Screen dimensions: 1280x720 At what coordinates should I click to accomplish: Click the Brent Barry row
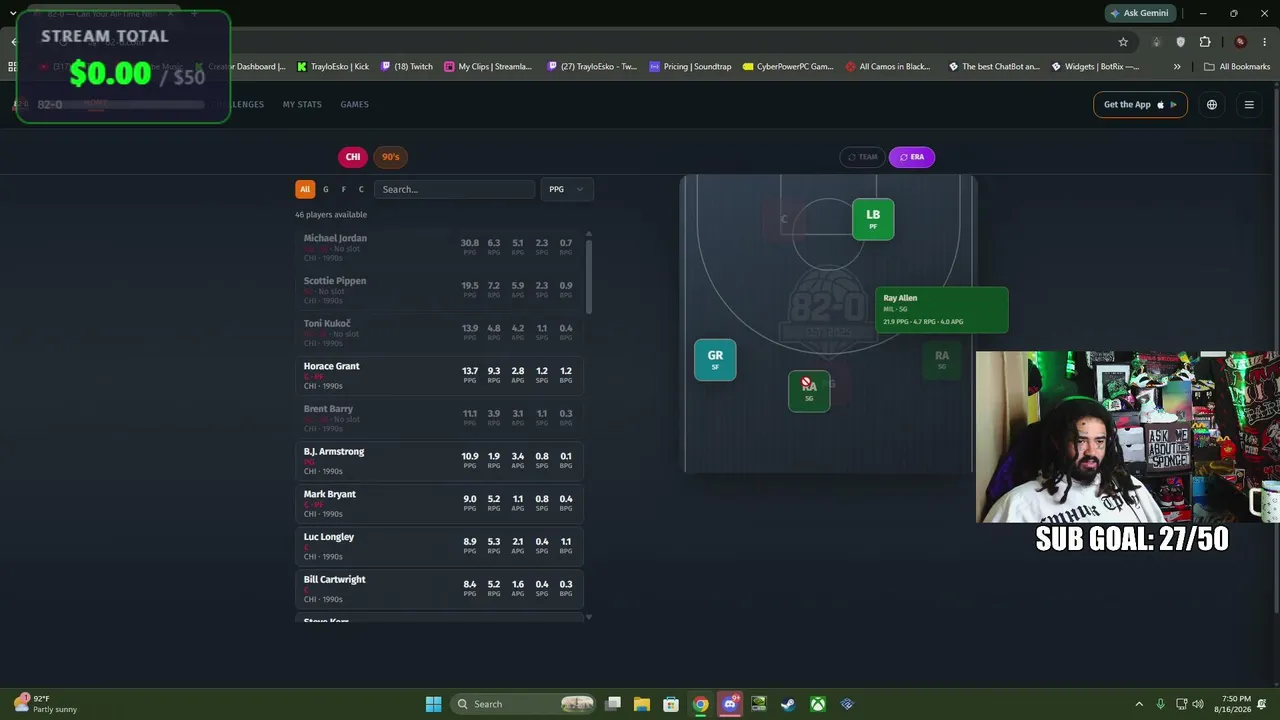click(439, 419)
